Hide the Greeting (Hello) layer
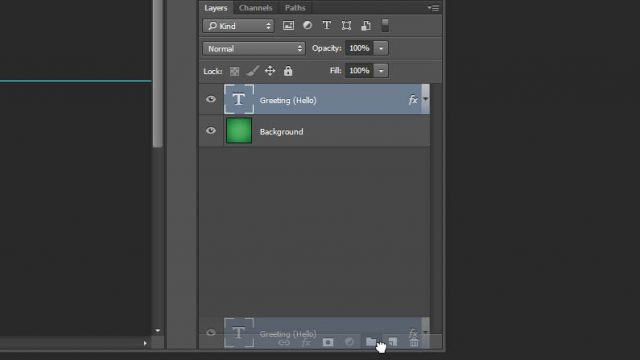Image resolution: width=640 pixels, height=360 pixels. [211, 99]
